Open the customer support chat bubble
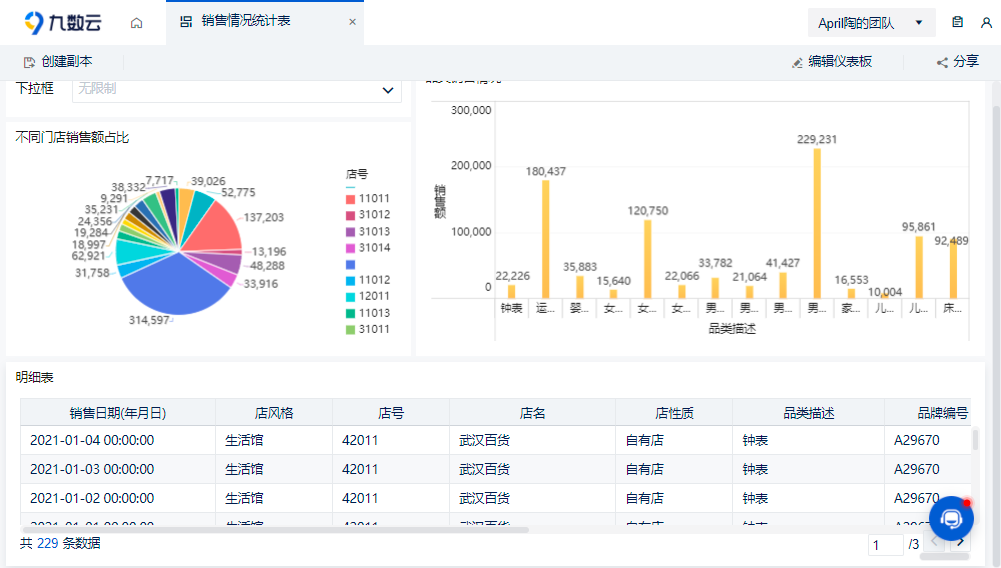Viewport: 1001px width, 568px height. point(951,518)
